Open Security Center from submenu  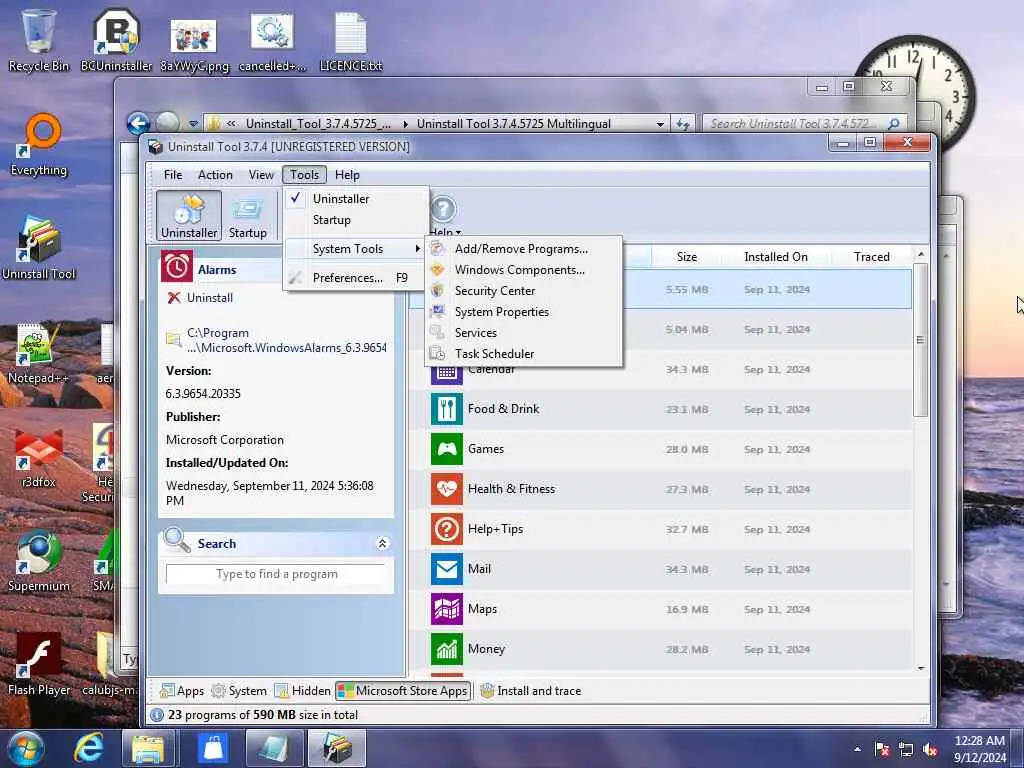(524, 291)
